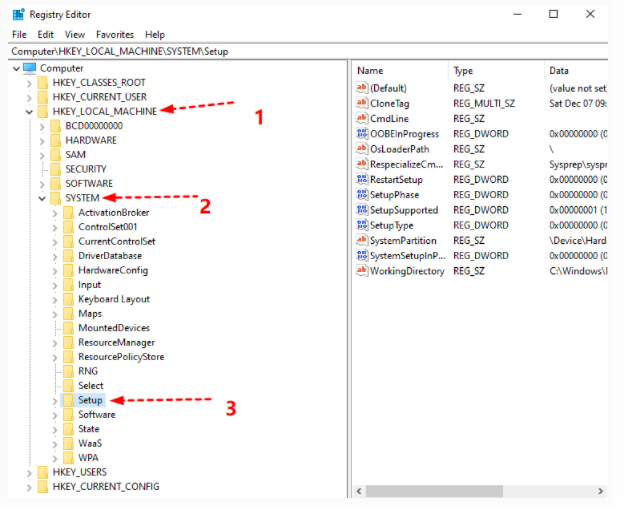Screen dimensions: 629x508
Task: Select the WaaS key
Action: 90,444
